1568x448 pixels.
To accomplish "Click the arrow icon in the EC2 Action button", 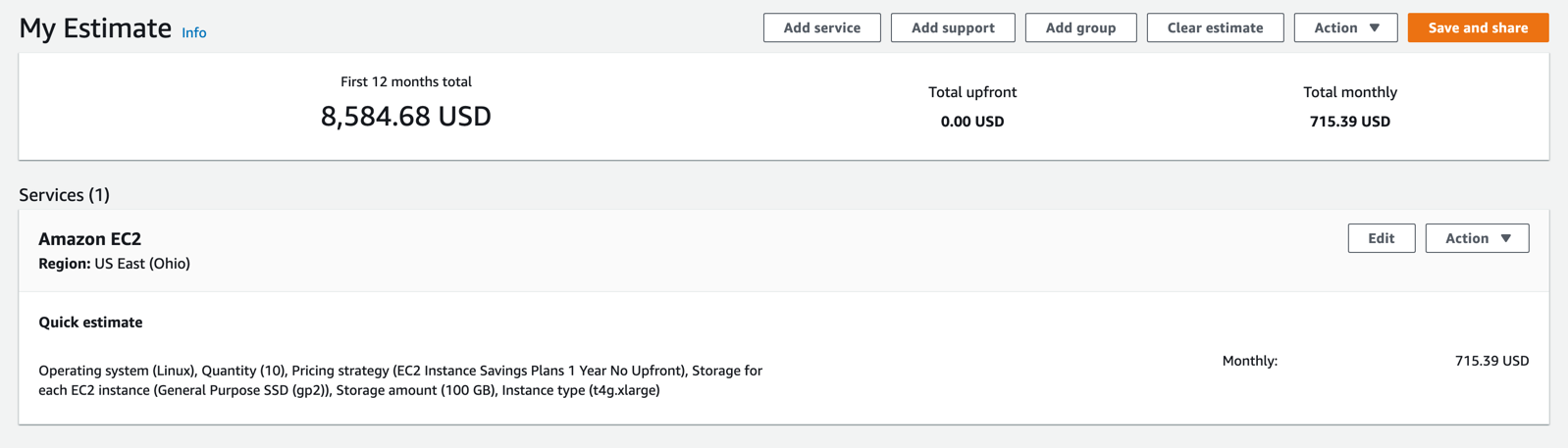I will tap(1506, 238).
